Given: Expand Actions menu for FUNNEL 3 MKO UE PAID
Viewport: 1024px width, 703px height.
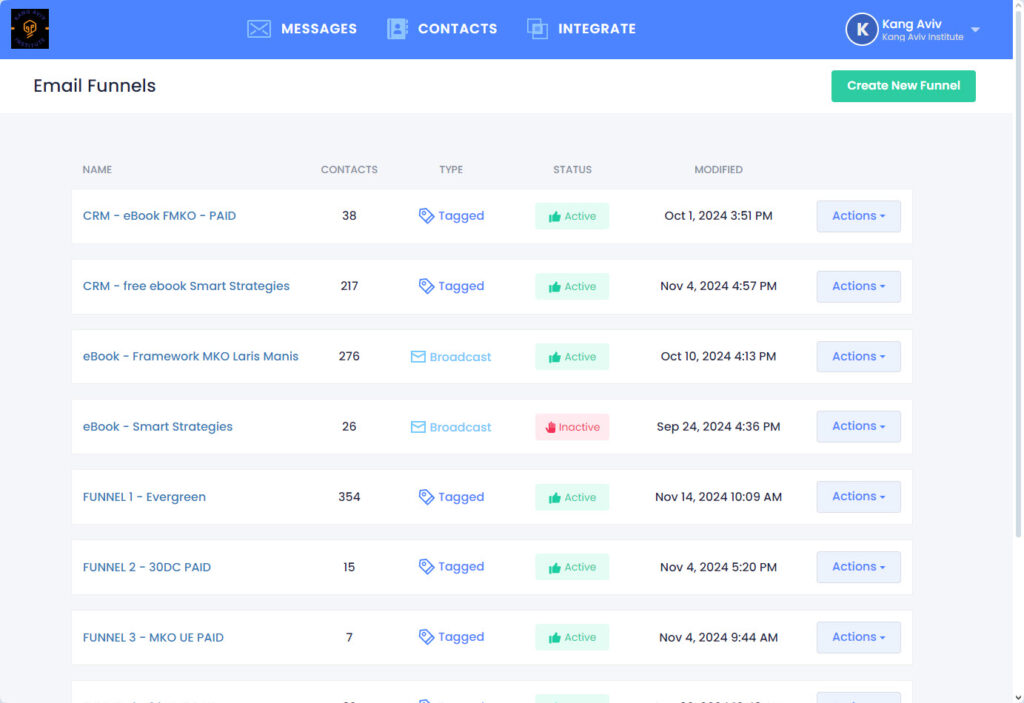Looking at the screenshot, I should [858, 637].
